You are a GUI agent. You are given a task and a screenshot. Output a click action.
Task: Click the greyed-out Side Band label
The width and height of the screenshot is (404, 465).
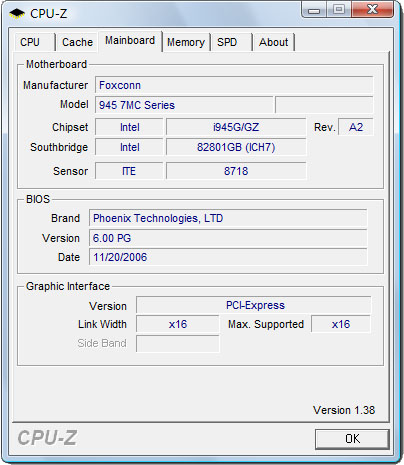coord(102,343)
